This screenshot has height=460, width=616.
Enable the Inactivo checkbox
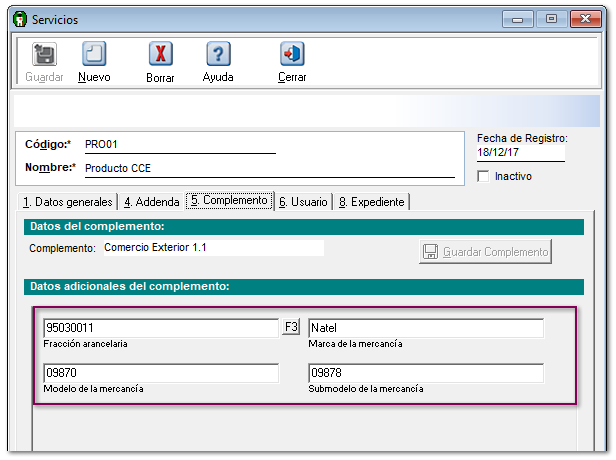(484, 176)
